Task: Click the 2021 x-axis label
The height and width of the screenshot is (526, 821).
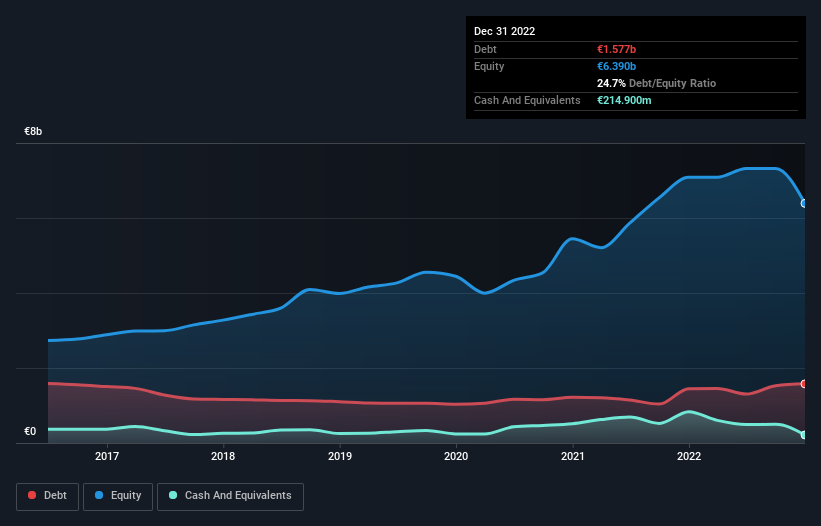Action: point(573,456)
